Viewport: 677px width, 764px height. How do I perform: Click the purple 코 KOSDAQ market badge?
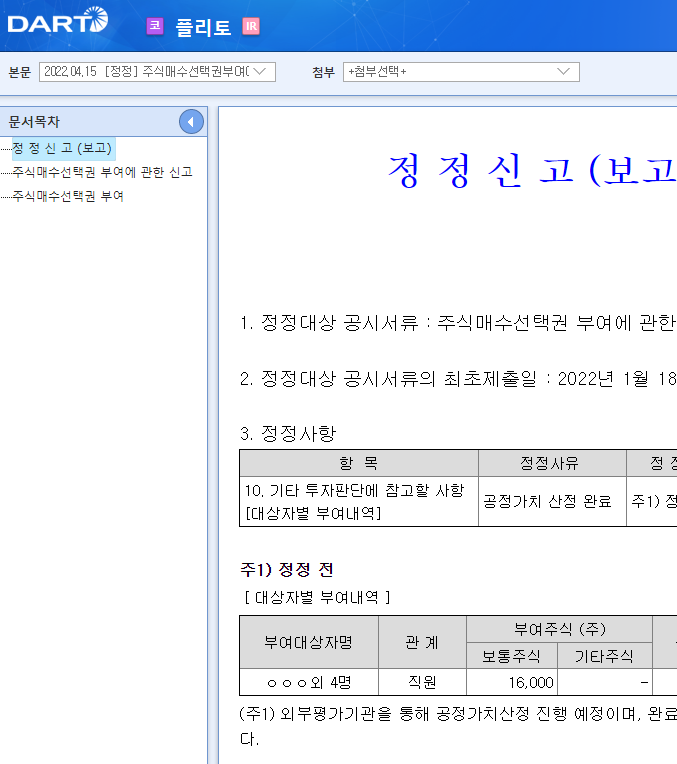[155, 26]
